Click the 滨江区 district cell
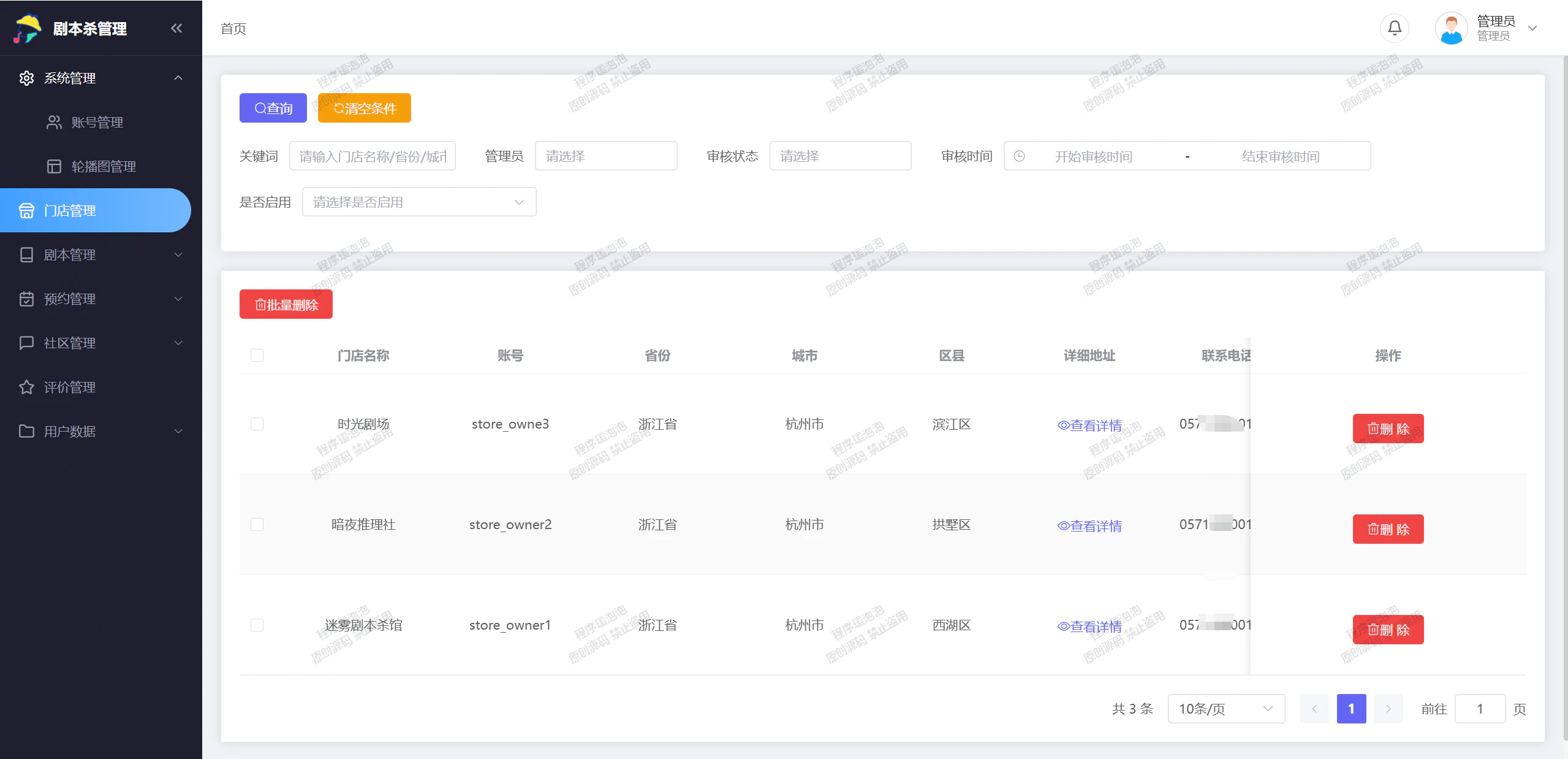The height and width of the screenshot is (759, 1568). tap(952, 424)
